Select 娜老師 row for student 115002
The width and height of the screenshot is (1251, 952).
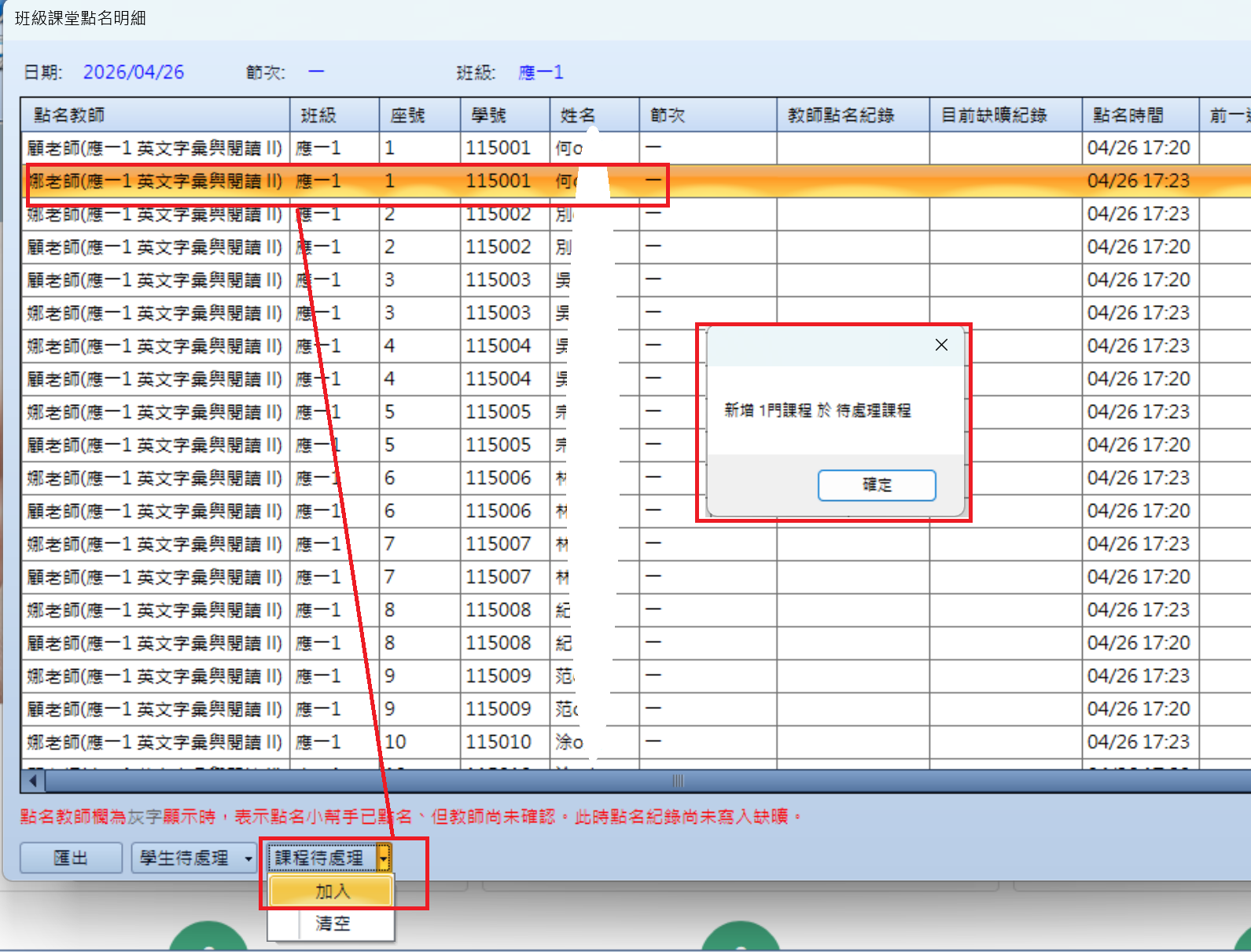pos(635,214)
